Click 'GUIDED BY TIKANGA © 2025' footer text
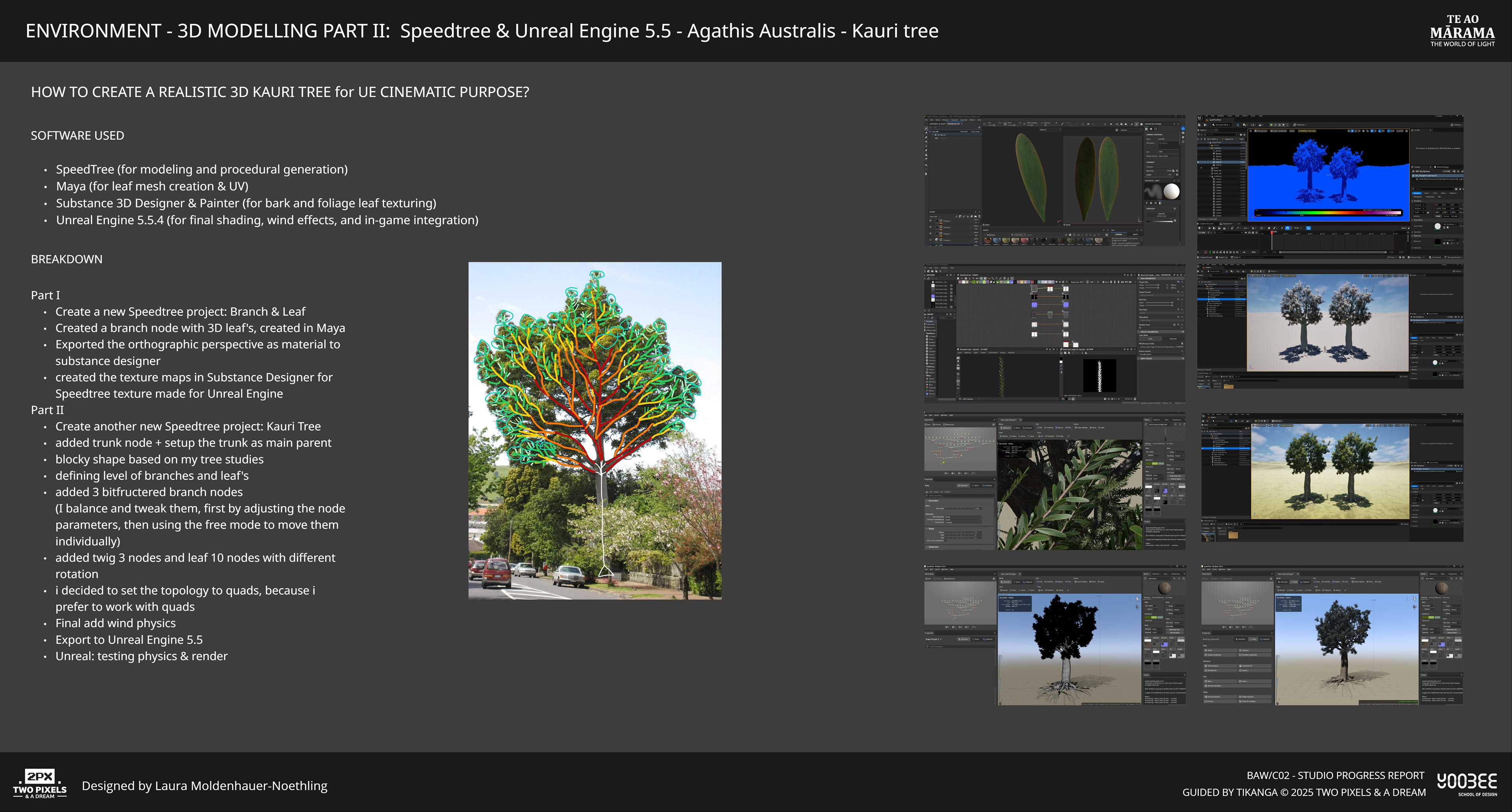 [1247, 792]
